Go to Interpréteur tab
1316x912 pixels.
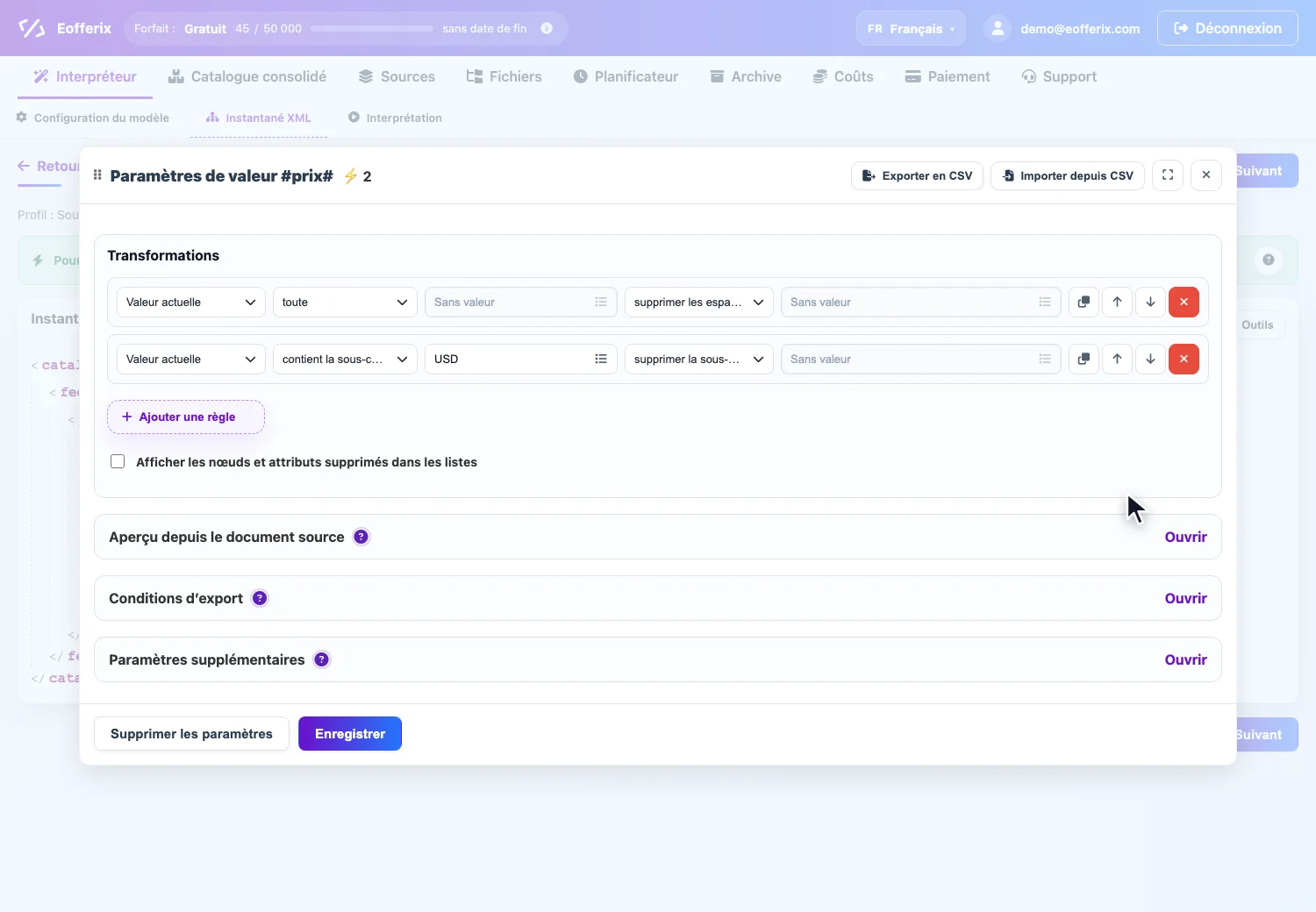coord(85,76)
